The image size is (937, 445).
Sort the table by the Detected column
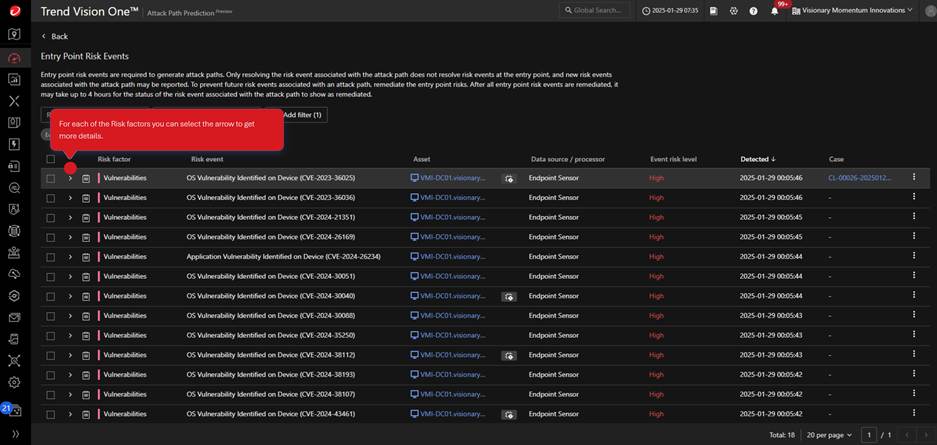coord(758,159)
